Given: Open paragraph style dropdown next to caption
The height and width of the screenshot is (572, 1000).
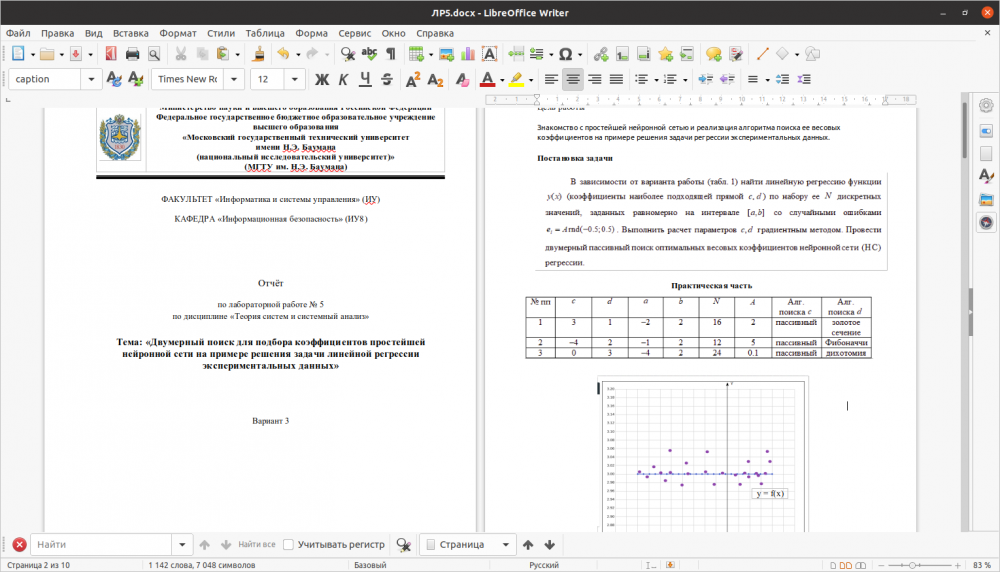Looking at the screenshot, I should pos(91,79).
